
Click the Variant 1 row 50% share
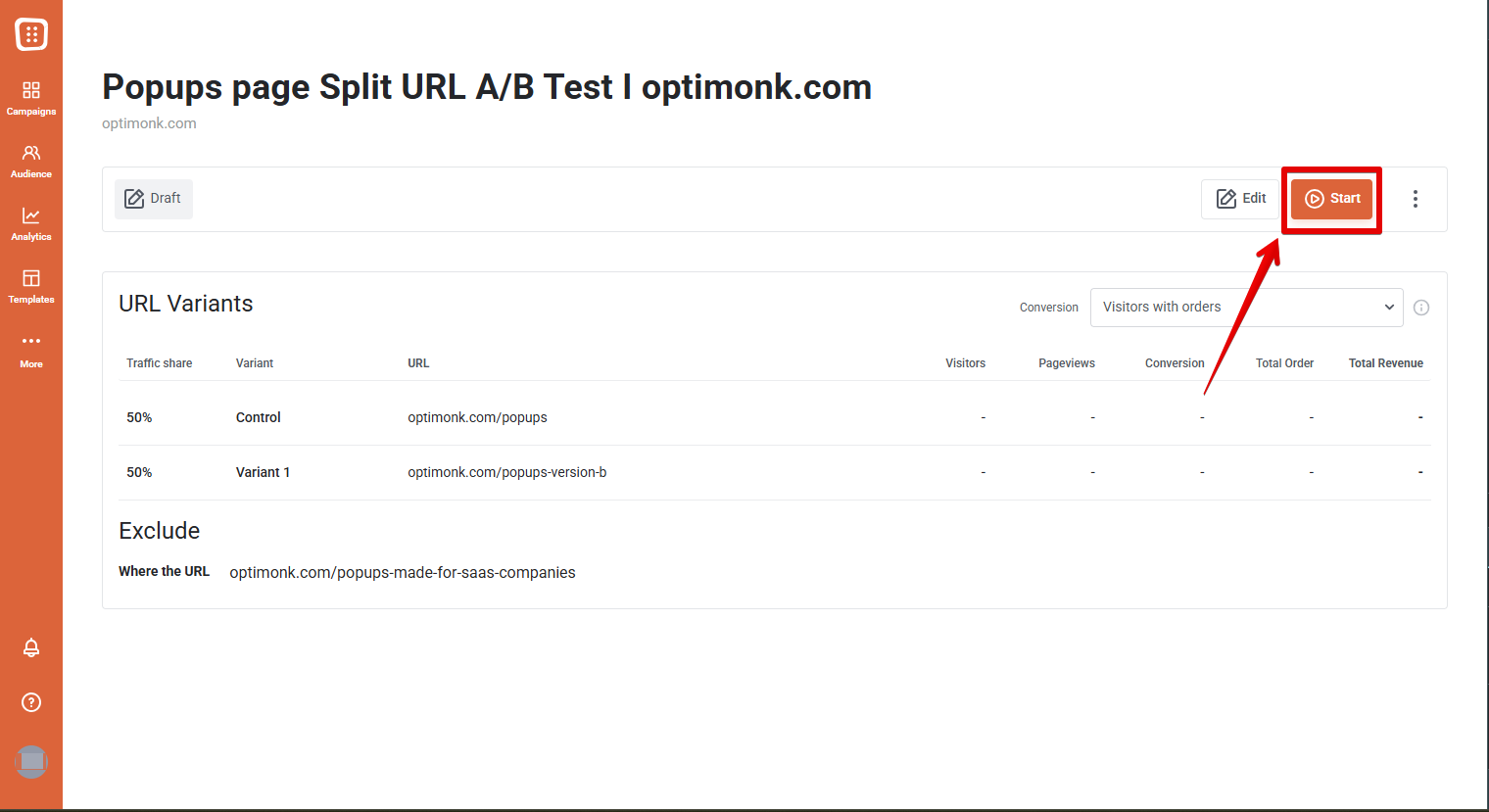coord(139,472)
